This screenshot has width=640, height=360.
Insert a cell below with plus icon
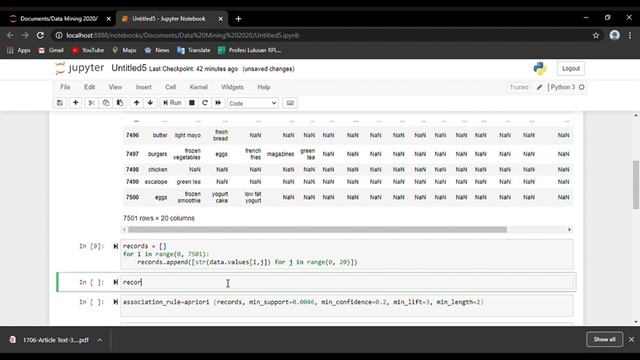(76, 103)
